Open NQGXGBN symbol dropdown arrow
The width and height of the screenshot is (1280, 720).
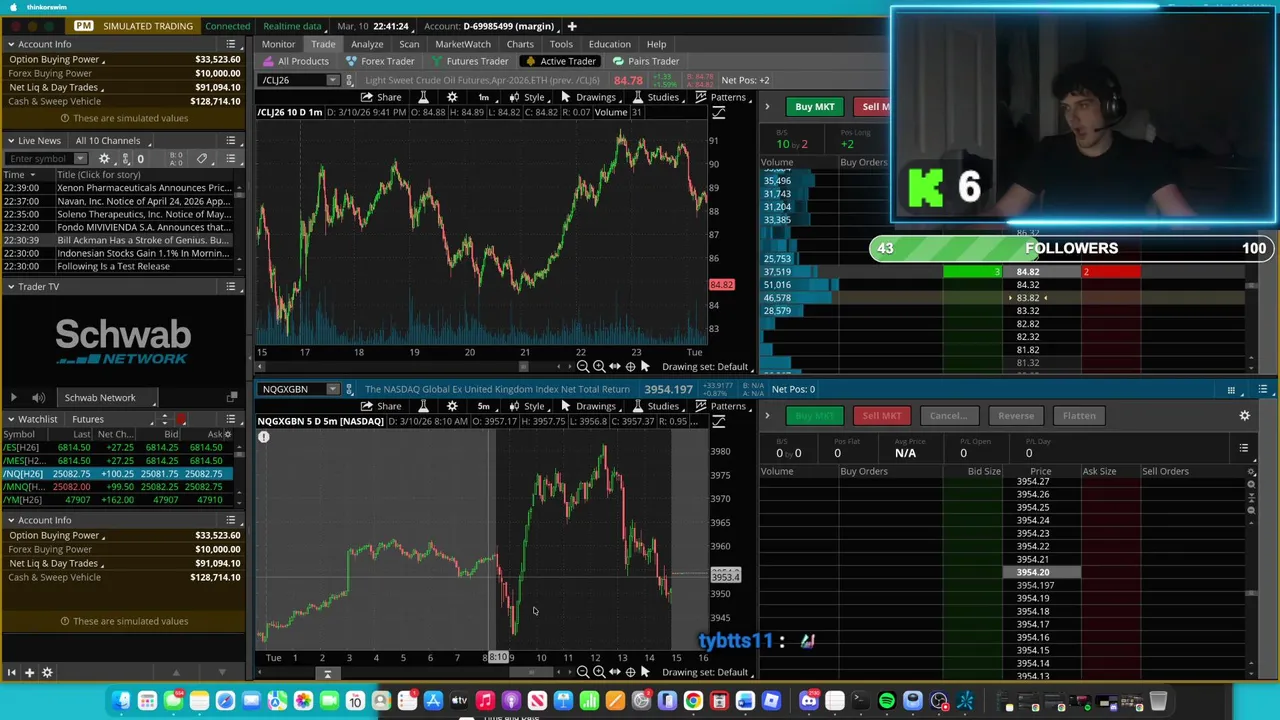pos(334,389)
